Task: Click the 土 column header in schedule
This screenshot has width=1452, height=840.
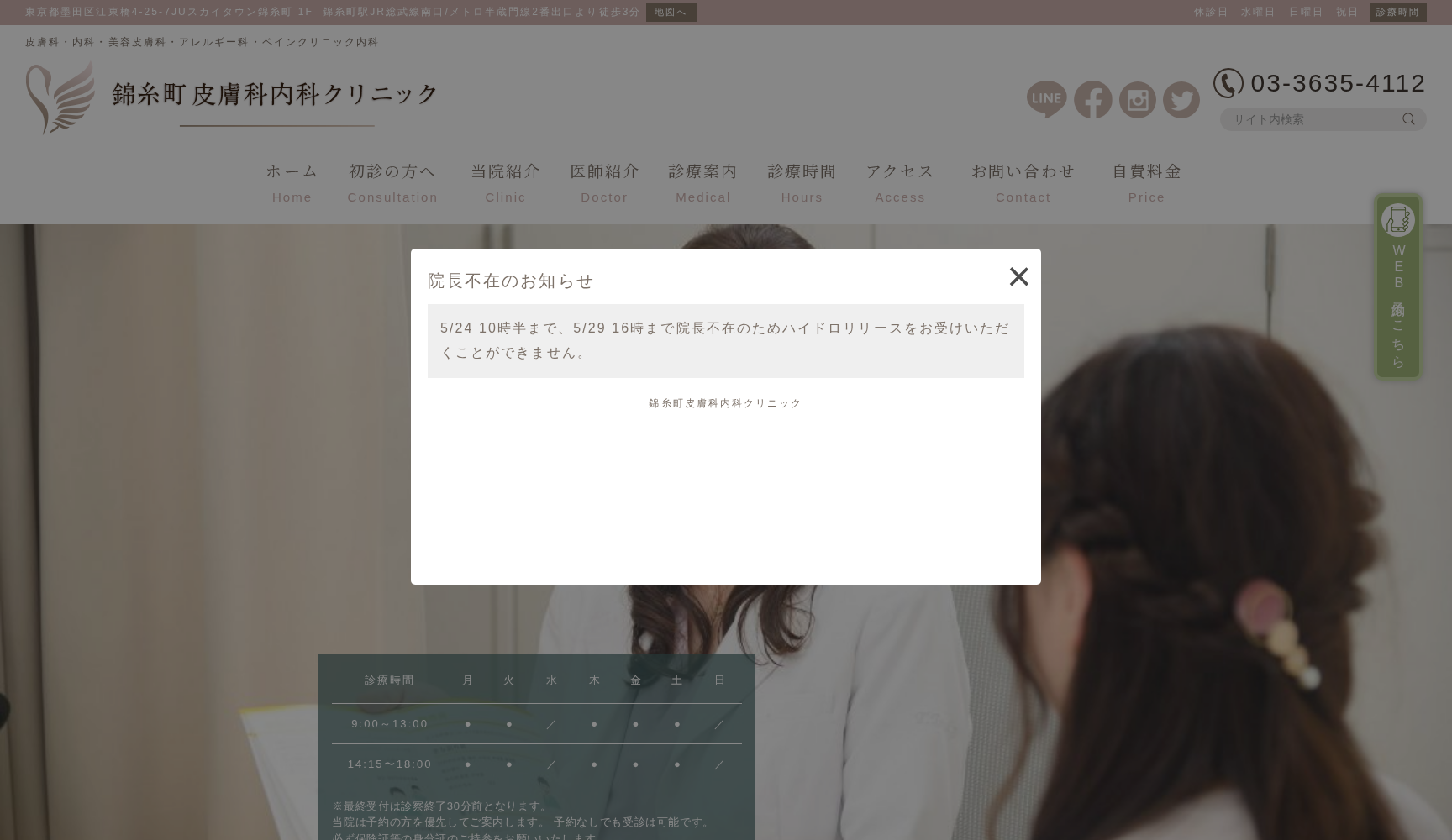Action: (677, 680)
